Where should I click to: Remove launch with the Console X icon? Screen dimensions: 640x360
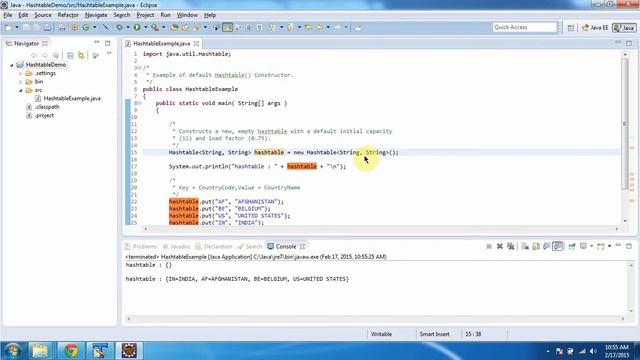[500, 246]
